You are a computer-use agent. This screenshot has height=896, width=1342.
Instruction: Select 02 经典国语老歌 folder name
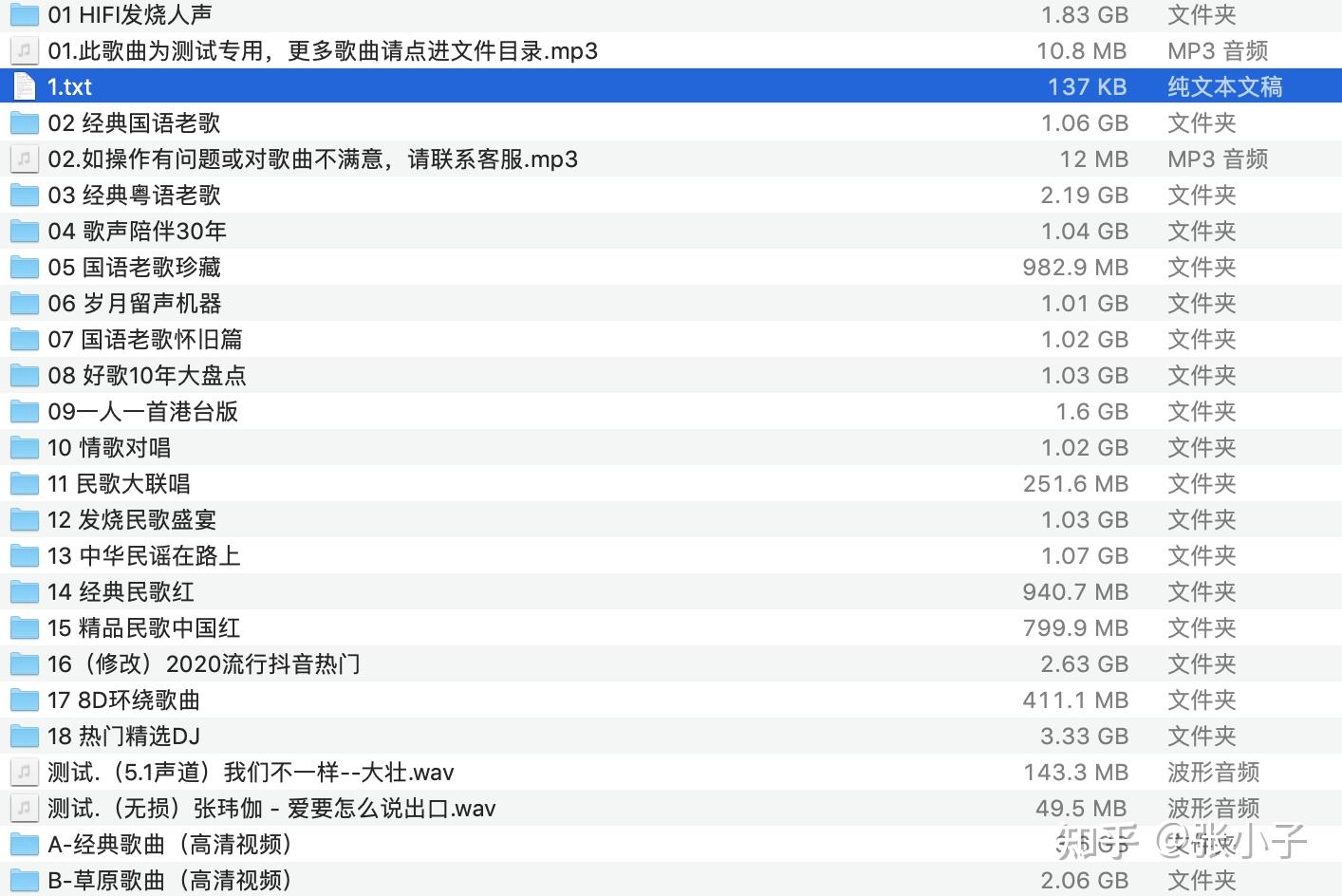click(134, 123)
